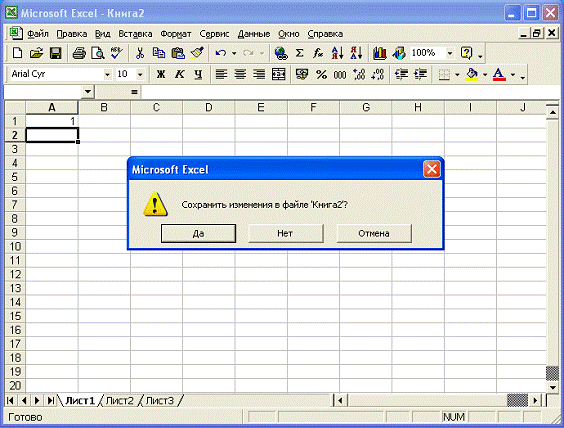Screen dimensions: 564x428
Task: Open the Borders dropdown arrow
Action: [x=457, y=75]
